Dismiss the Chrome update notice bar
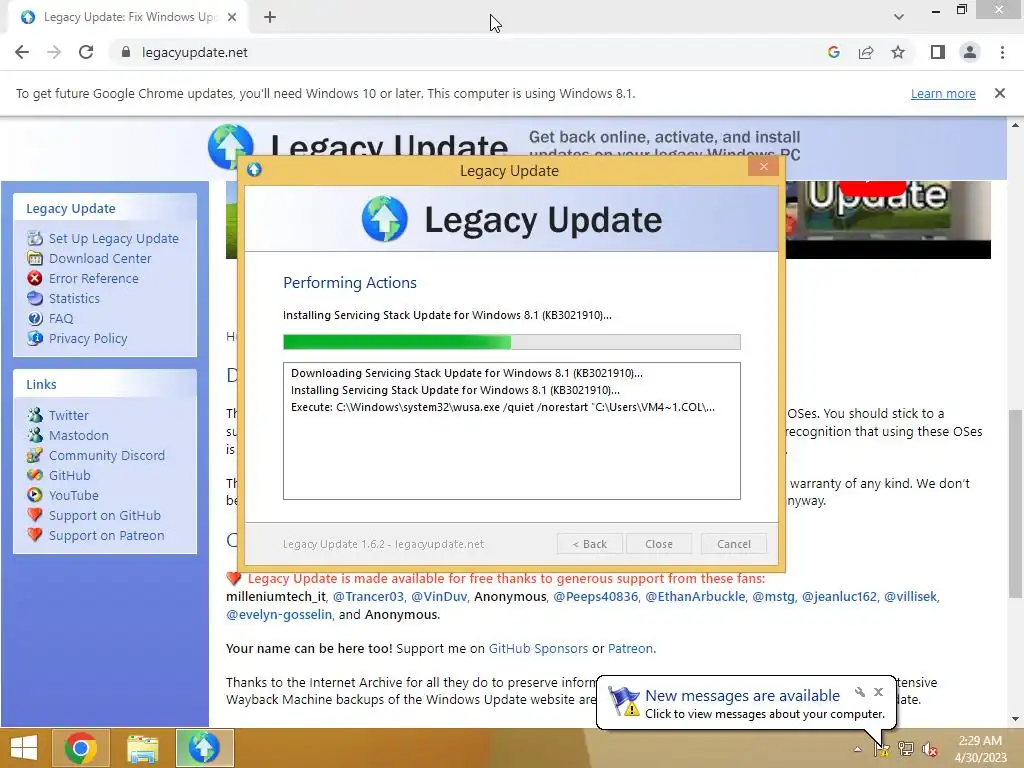1024x768 pixels. (x=999, y=93)
